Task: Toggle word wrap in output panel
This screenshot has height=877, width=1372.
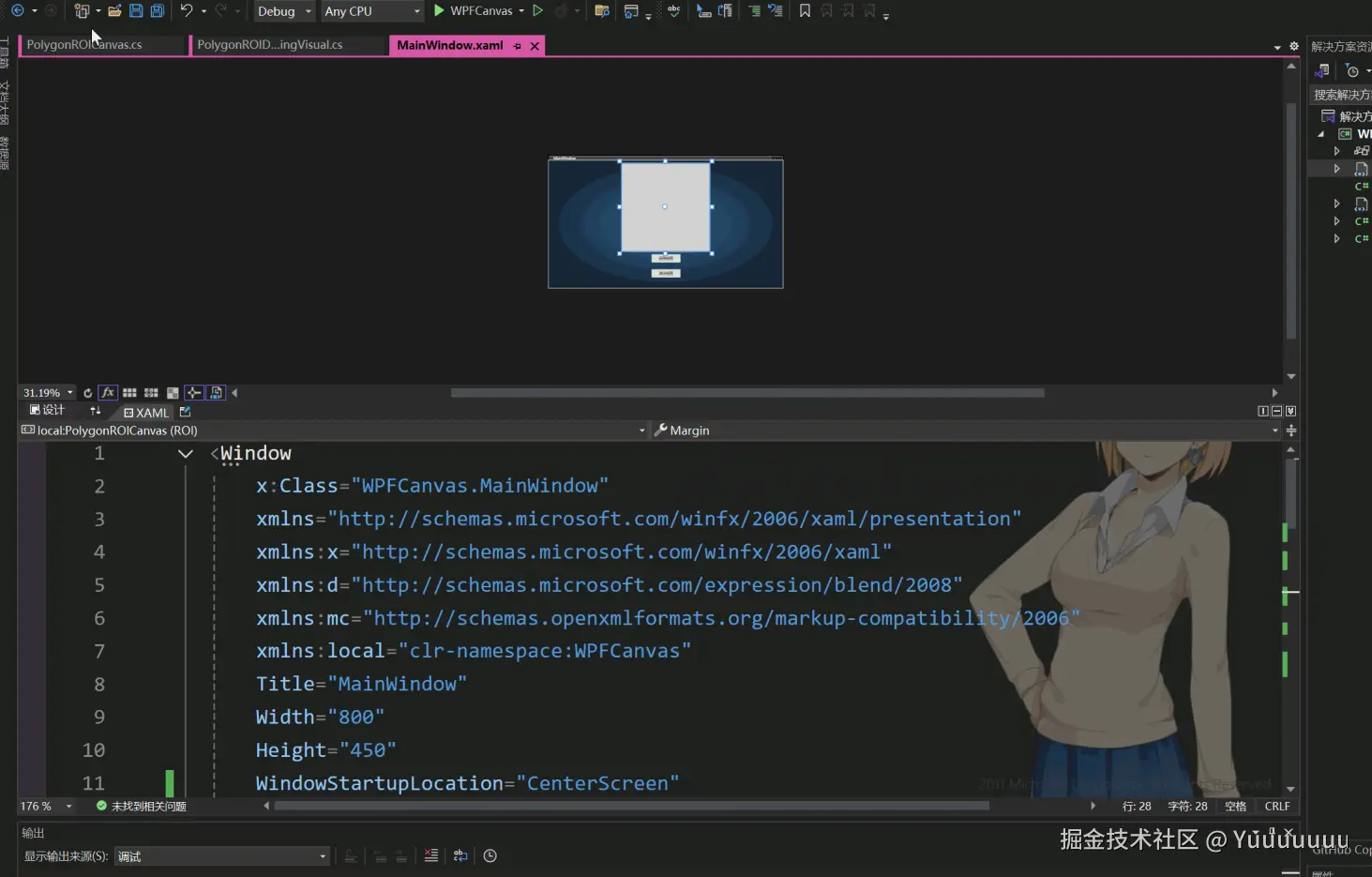Action: click(x=460, y=855)
